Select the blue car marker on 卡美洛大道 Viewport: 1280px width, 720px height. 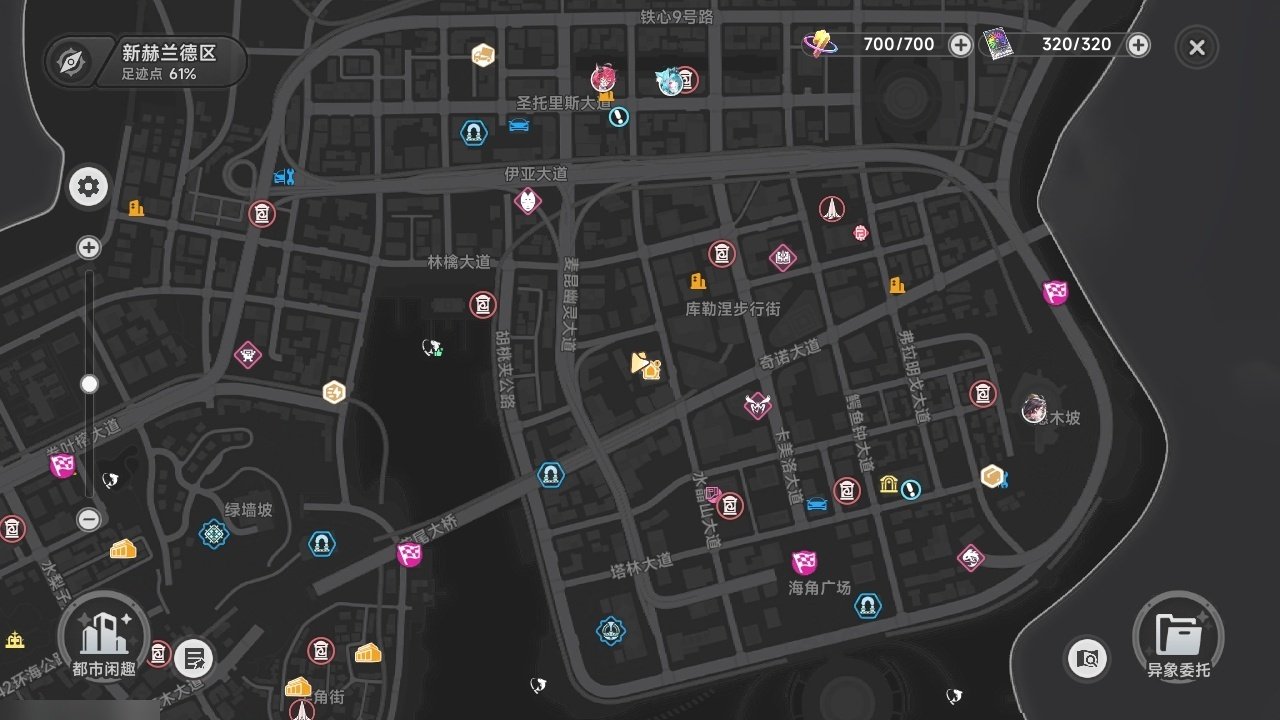pyautogui.click(x=817, y=503)
